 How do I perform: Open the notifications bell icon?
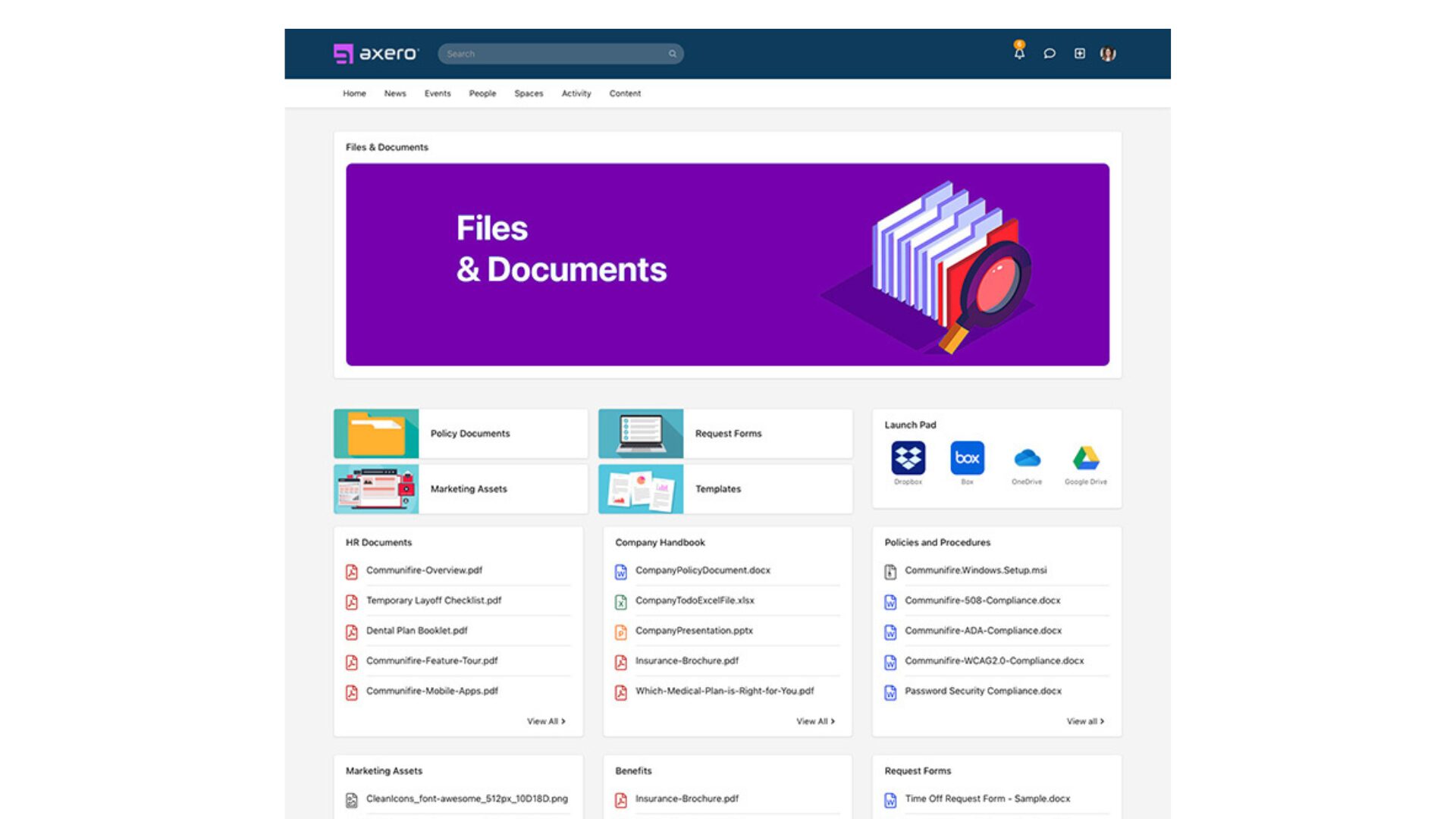pyautogui.click(x=1019, y=53)
